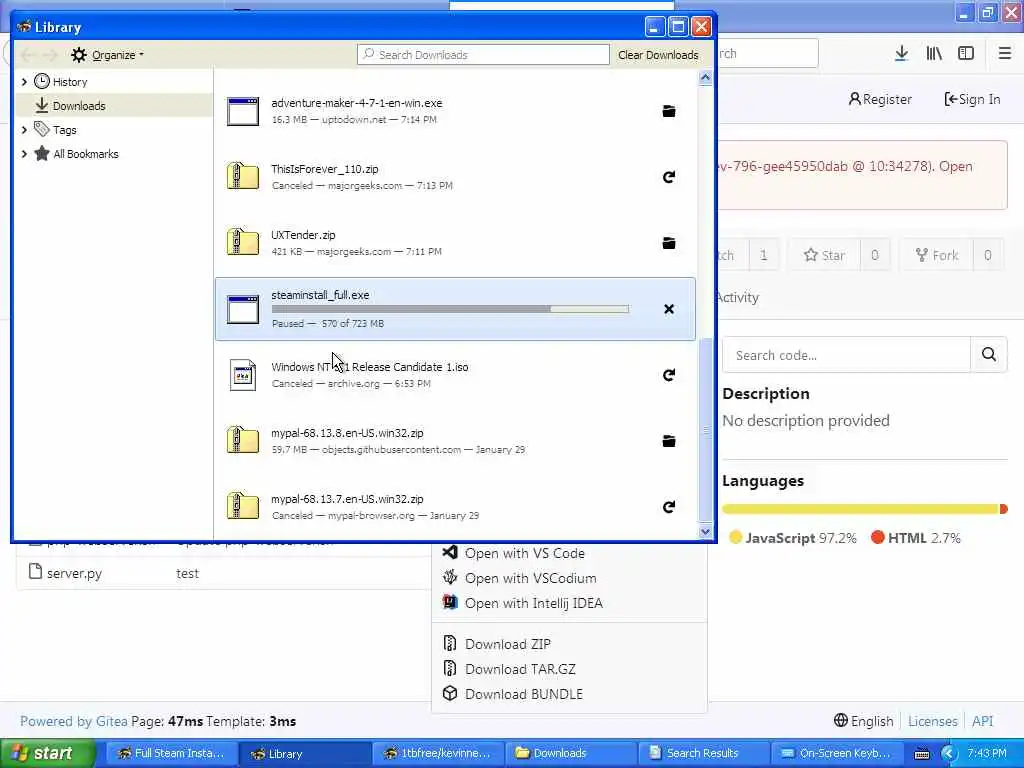Click the Powered by Gitea link
The height and width of the screenshot is (768, 1024).
tap(74, 721)
